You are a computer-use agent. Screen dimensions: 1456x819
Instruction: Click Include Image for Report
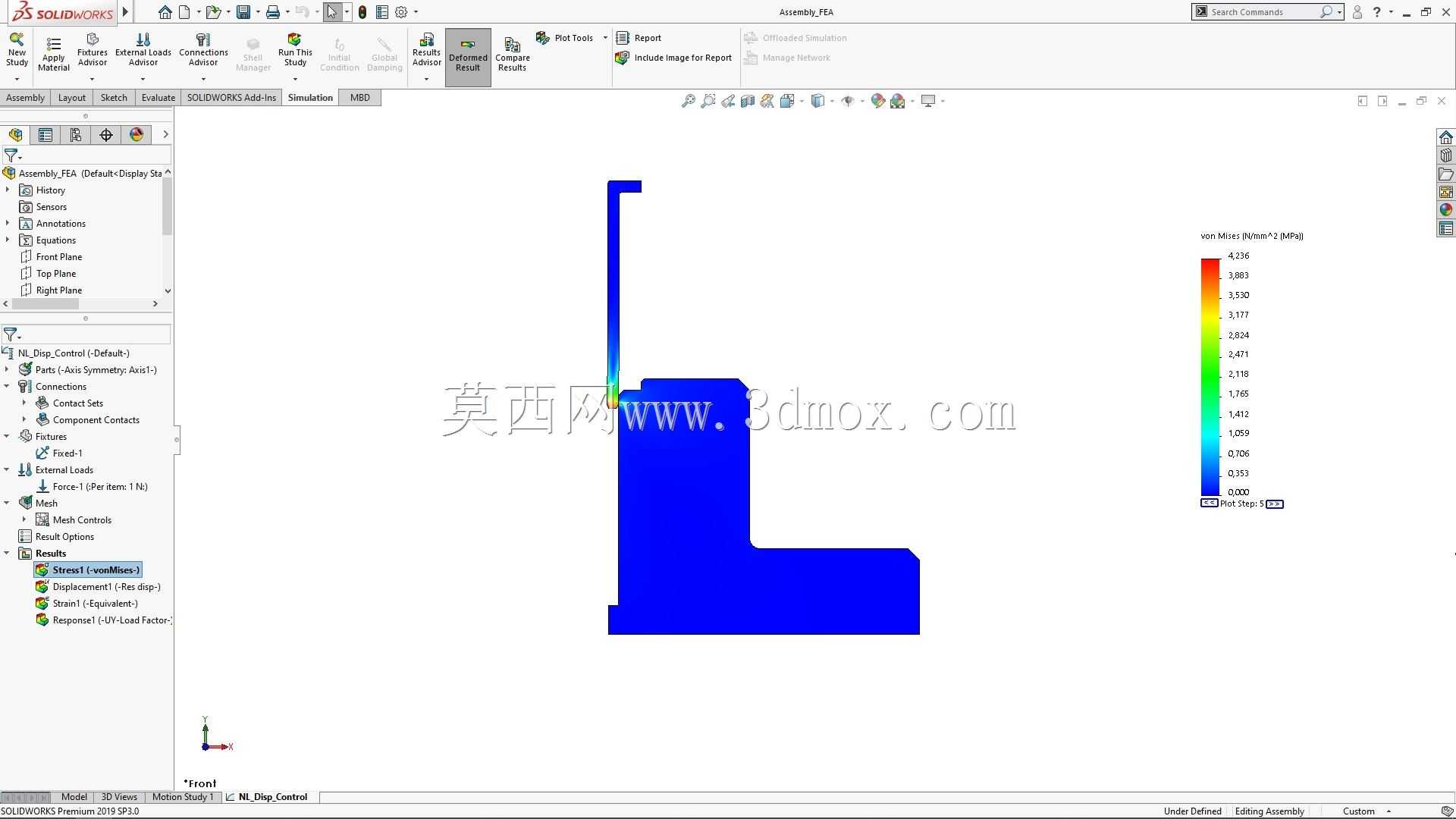coord(673,58)
